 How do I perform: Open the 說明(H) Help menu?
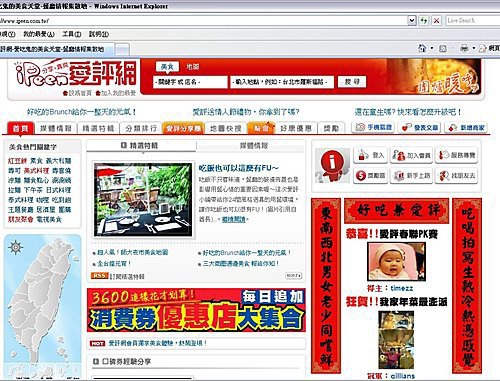click(99, 34)
